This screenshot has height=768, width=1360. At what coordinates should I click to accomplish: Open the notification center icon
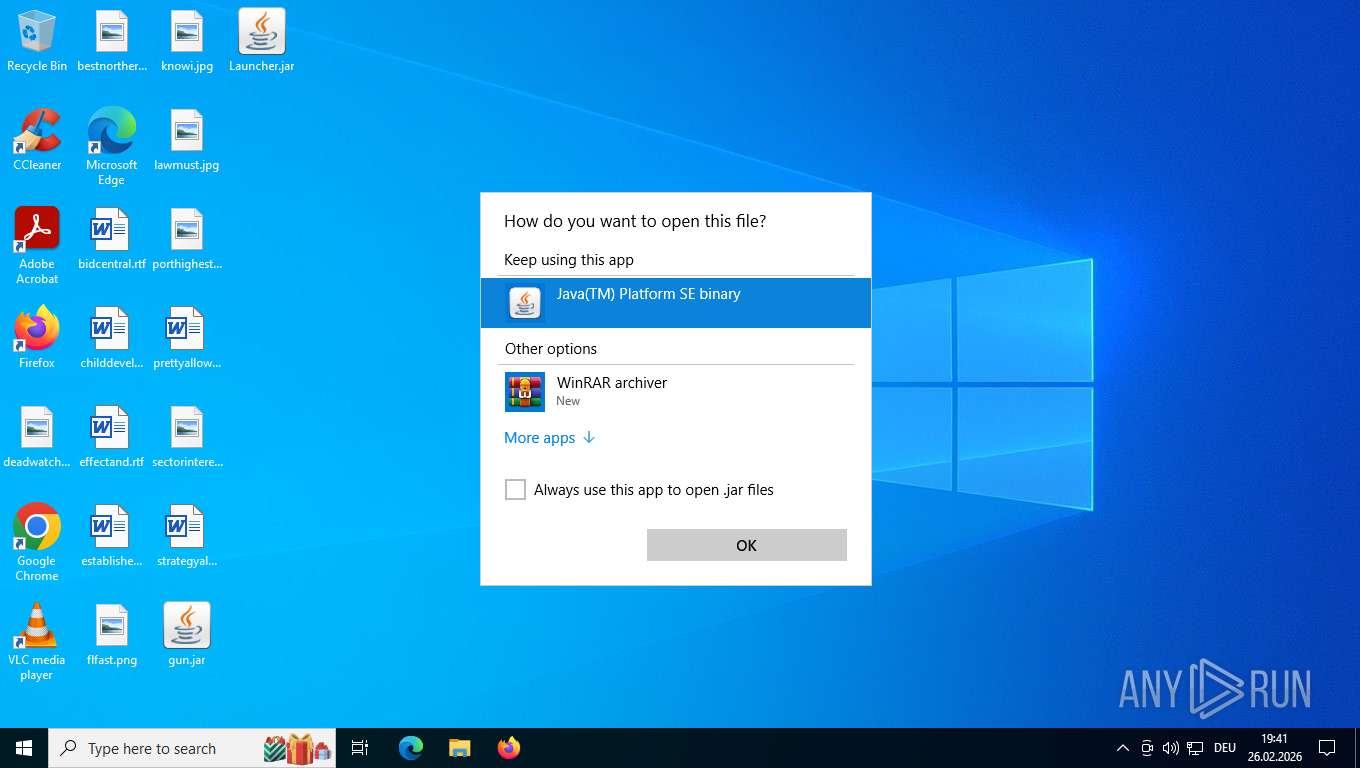coord(1327,748)
